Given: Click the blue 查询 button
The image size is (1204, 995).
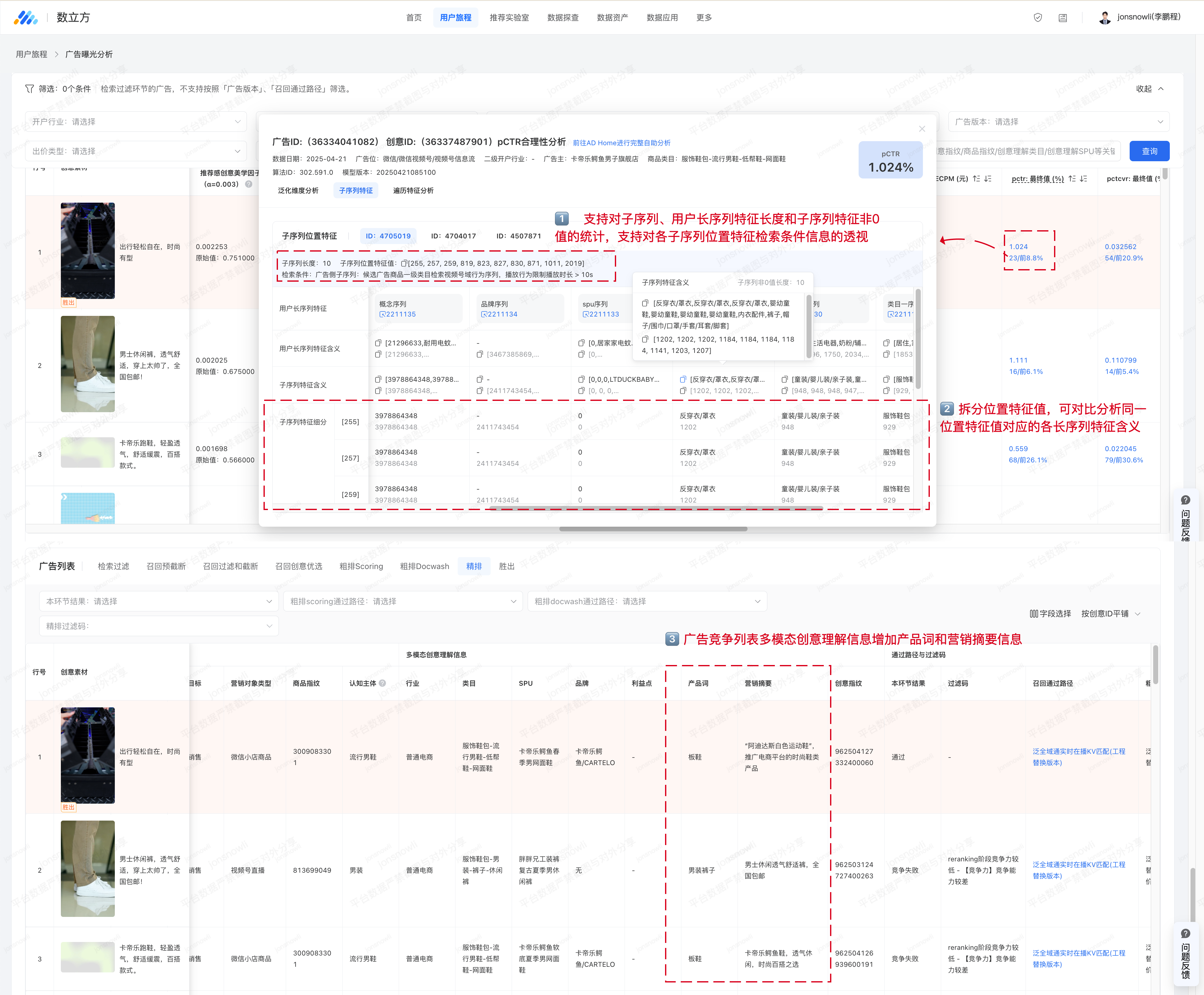Looking at the screenshot, I should [x=1149, y=151].
